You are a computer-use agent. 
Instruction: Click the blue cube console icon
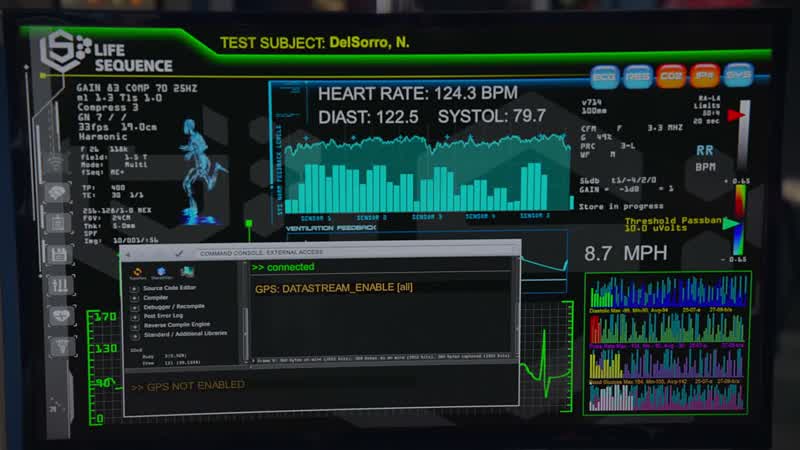click(162, 271)
